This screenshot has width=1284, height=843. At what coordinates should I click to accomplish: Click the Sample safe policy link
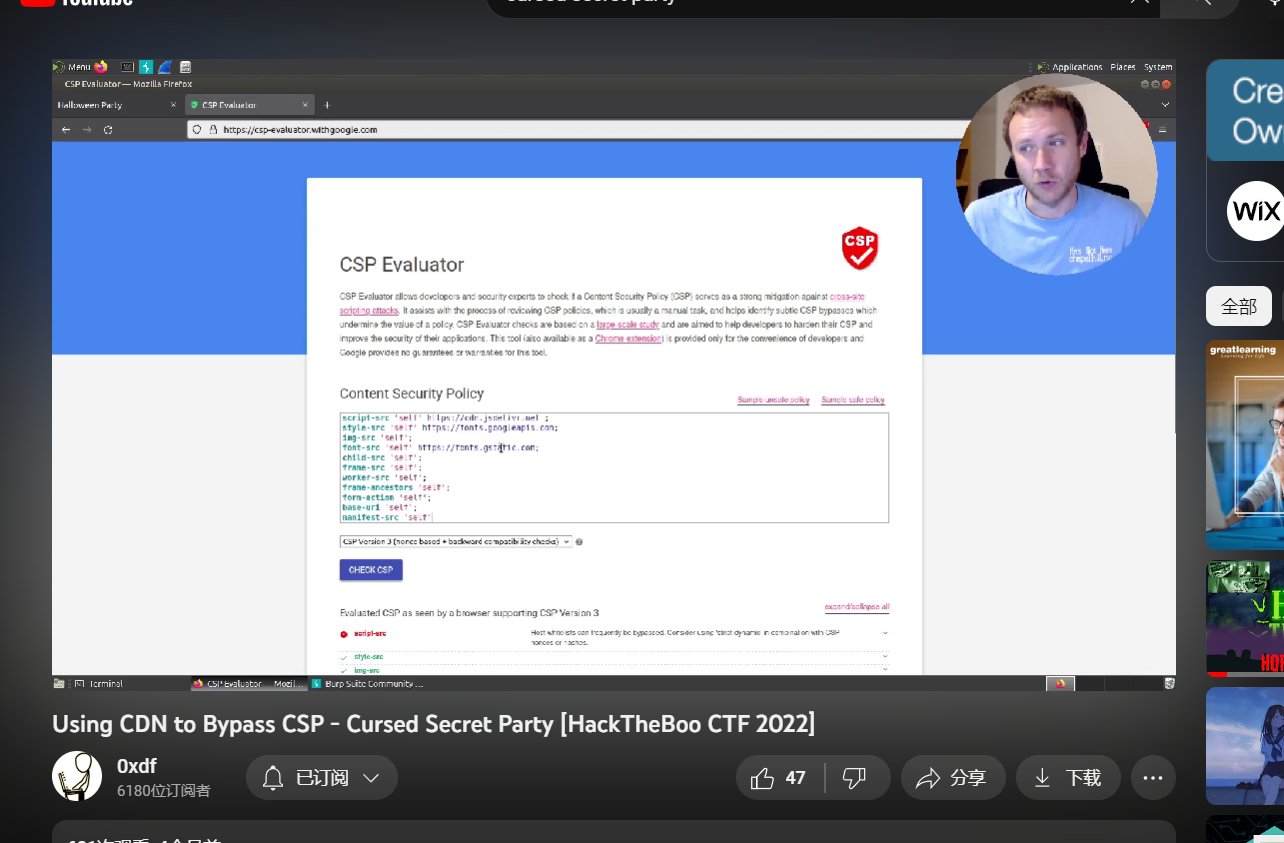853,400
